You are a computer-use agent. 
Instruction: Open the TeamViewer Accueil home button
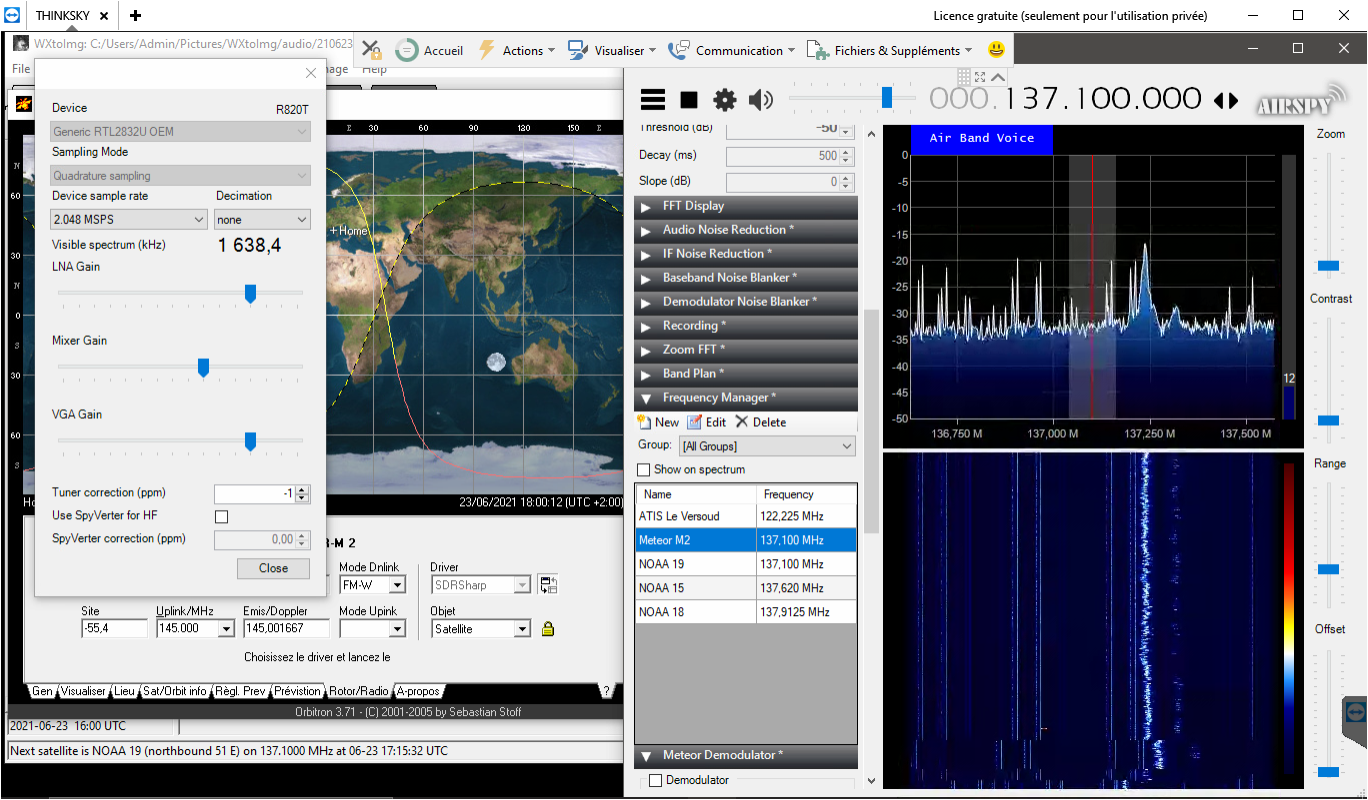point(430,50)
